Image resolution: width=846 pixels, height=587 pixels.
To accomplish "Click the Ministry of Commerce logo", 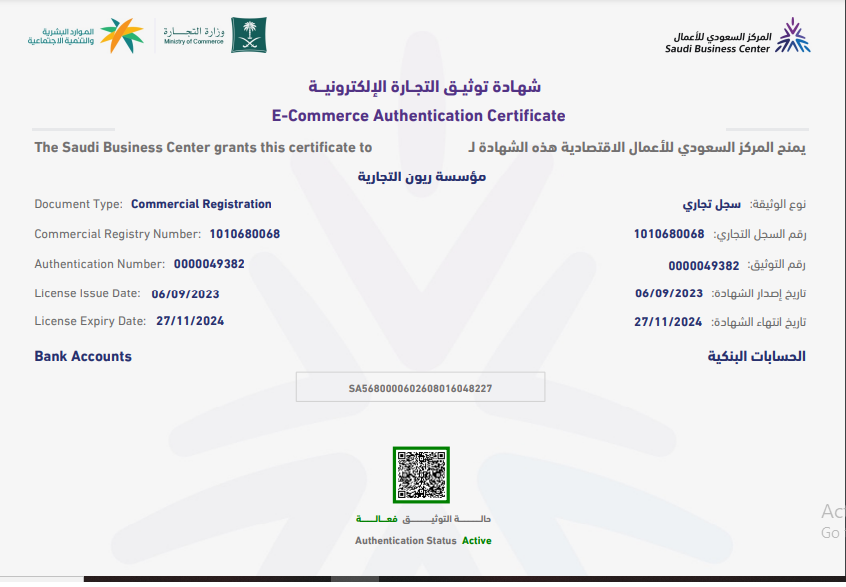I will click(194, 36).
